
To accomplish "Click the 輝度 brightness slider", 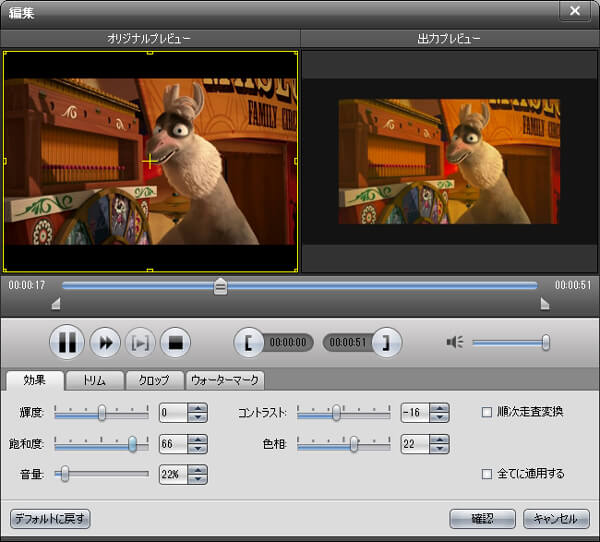I will [101, 413].
